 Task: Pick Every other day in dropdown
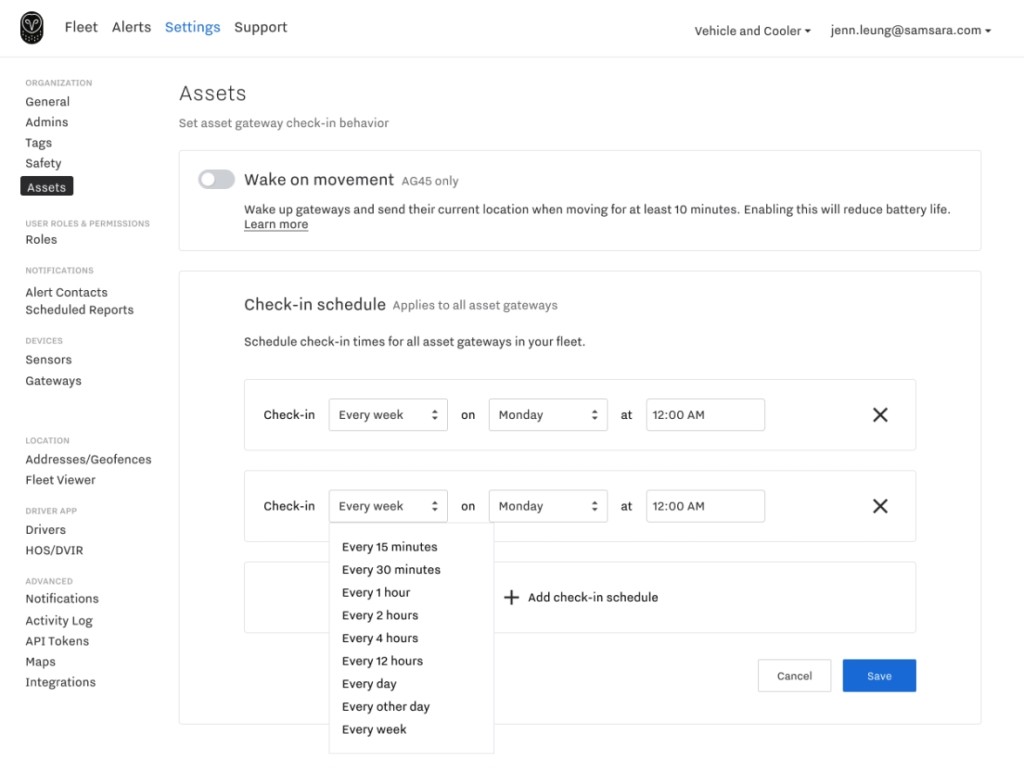coord(385,707)
